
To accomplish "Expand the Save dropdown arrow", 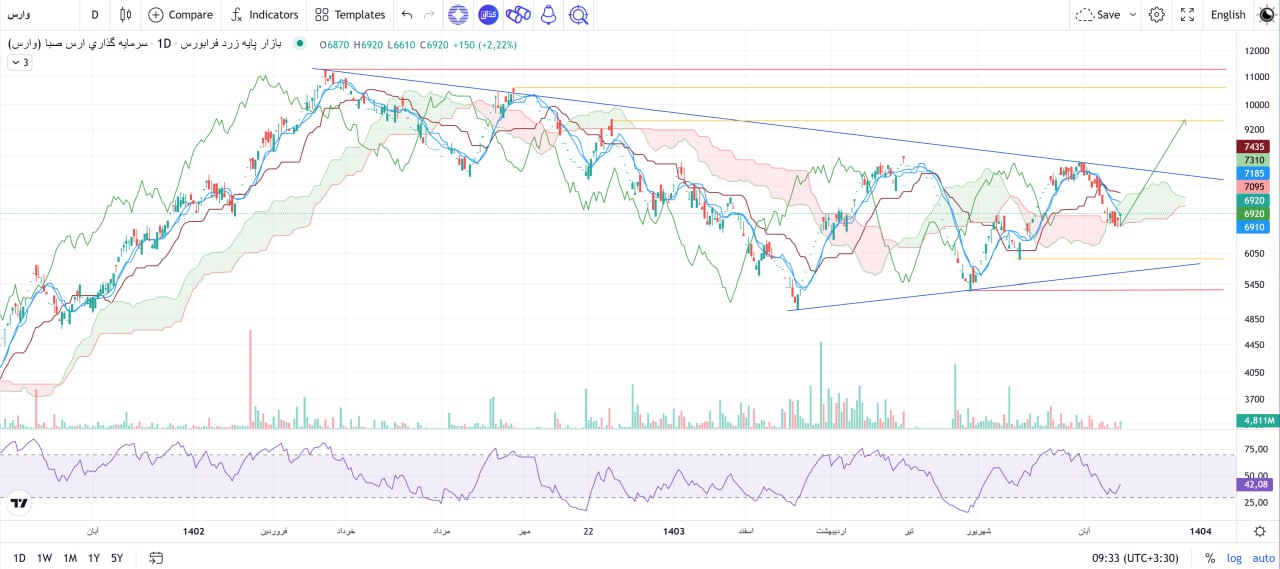I will click(x=1133, y=15).
